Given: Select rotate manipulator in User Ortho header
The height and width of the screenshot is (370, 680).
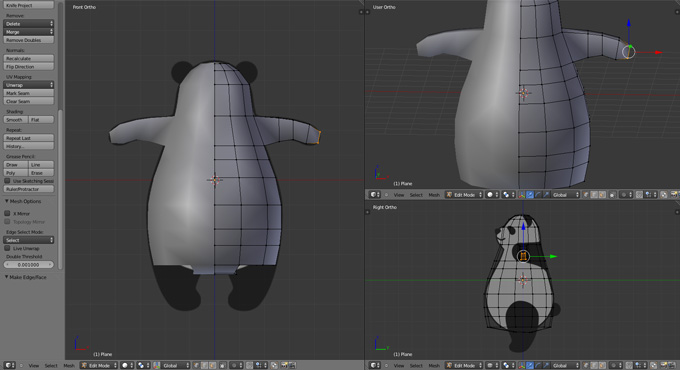Looking at the screenshot, I should coord(538,195).
